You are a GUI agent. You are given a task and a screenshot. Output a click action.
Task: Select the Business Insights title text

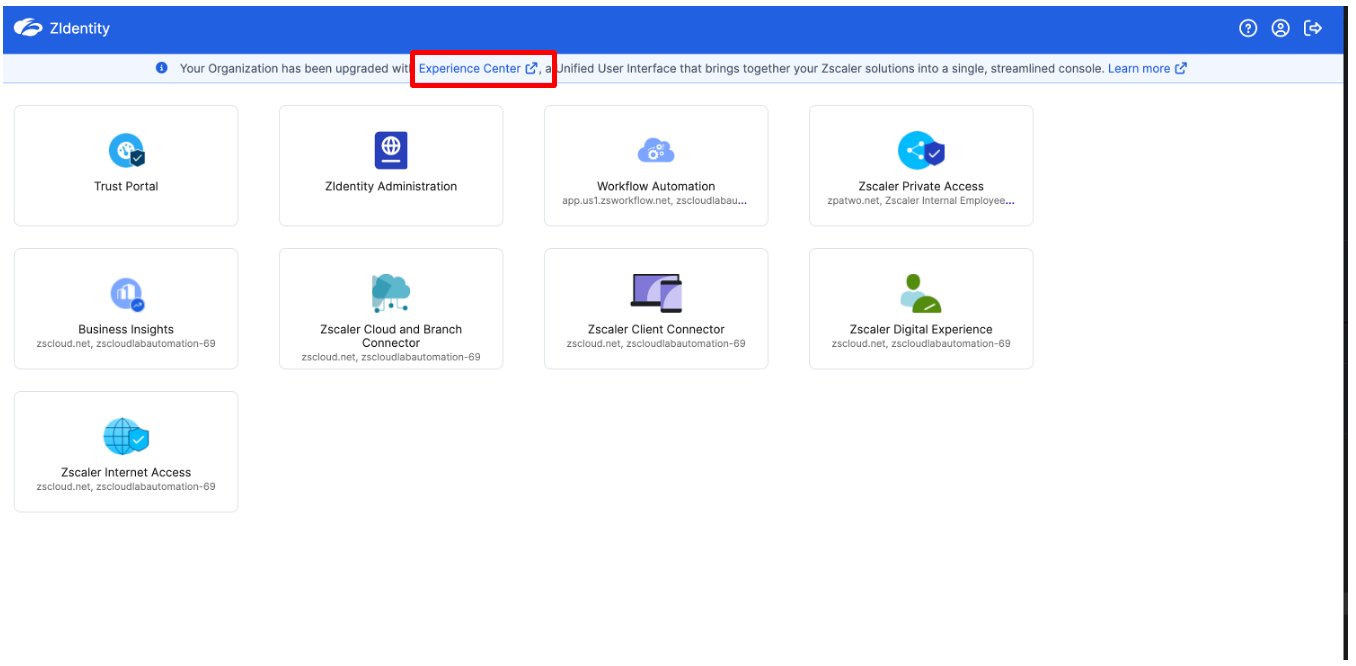pos(126,329)
